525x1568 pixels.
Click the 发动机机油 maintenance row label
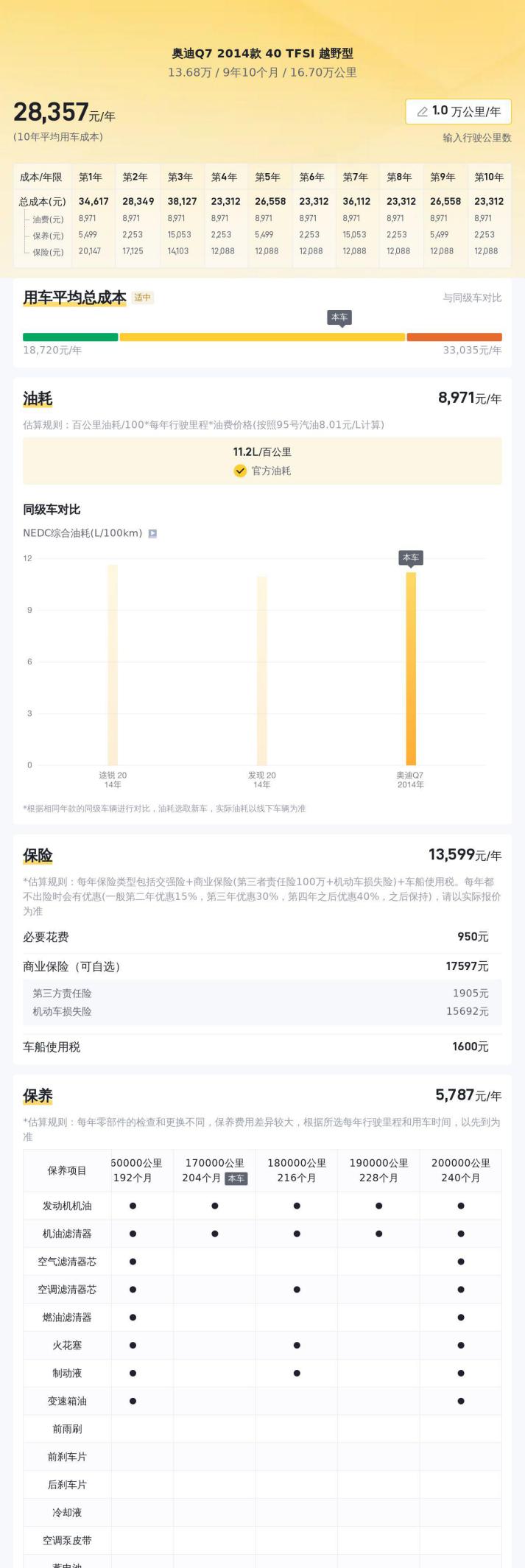tap(67, 1206)
